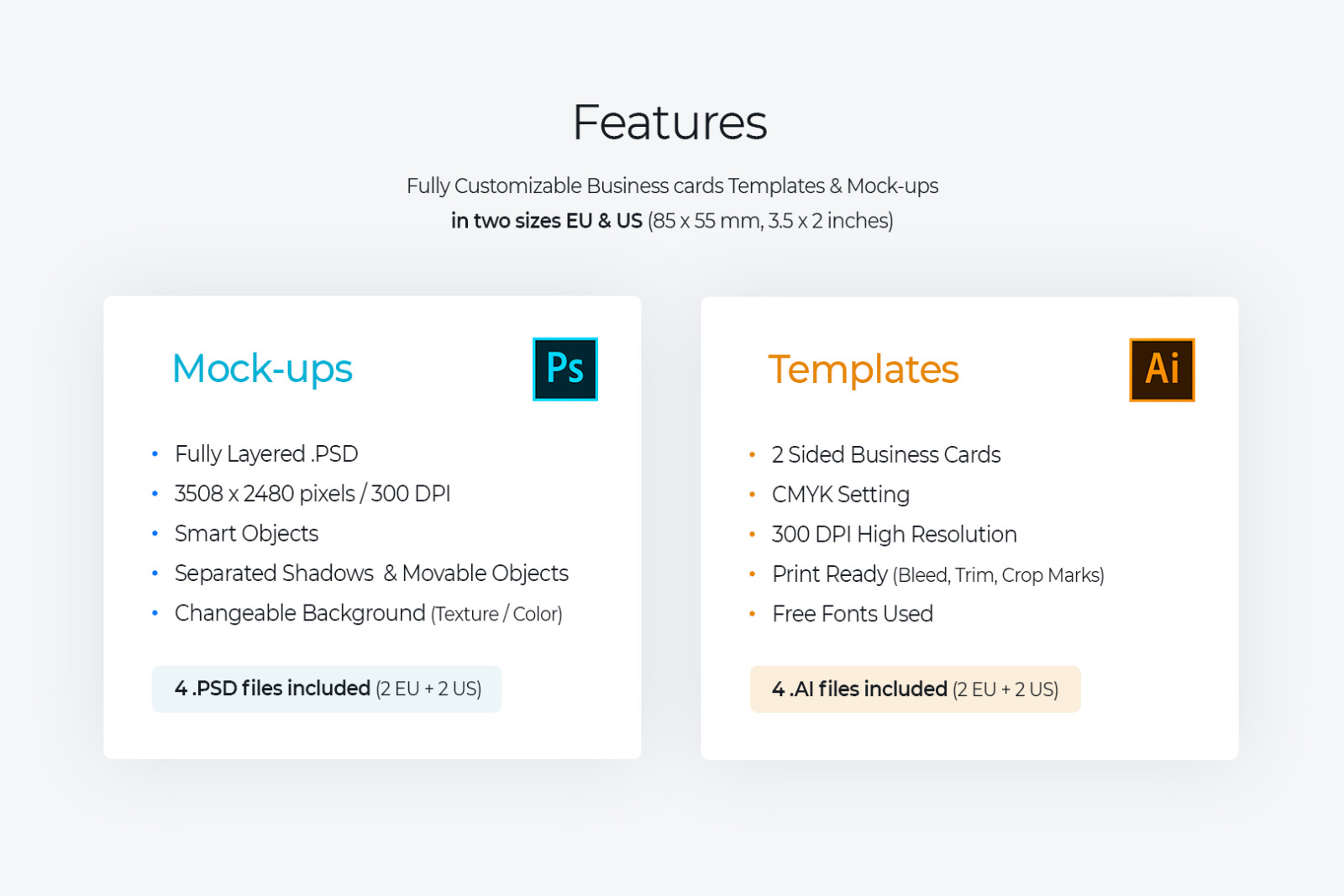
Task: Click the Features heading
Action: (x=669, y=123)
